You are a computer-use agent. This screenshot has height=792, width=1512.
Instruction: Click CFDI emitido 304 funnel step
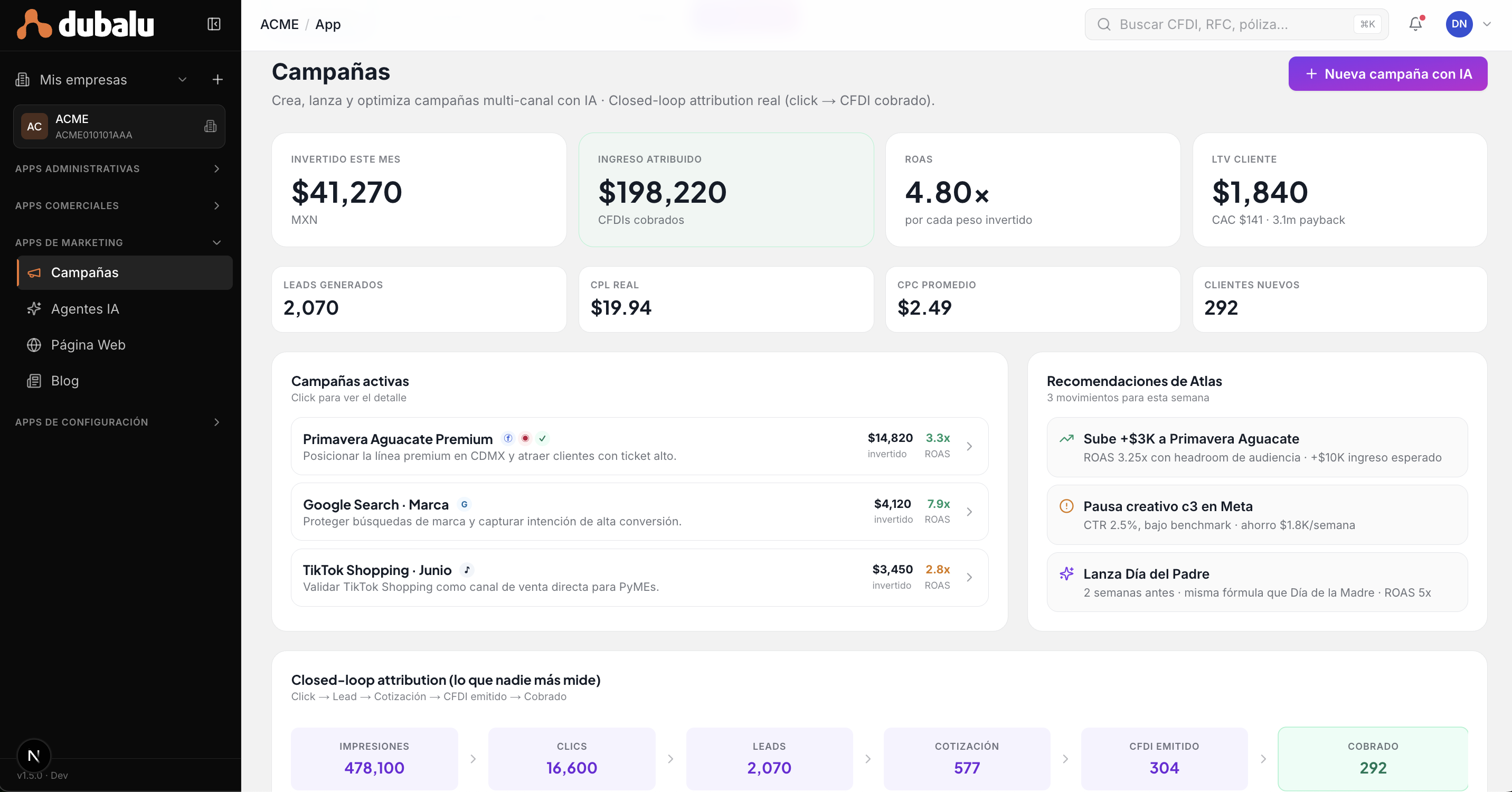pos(1164,759)
